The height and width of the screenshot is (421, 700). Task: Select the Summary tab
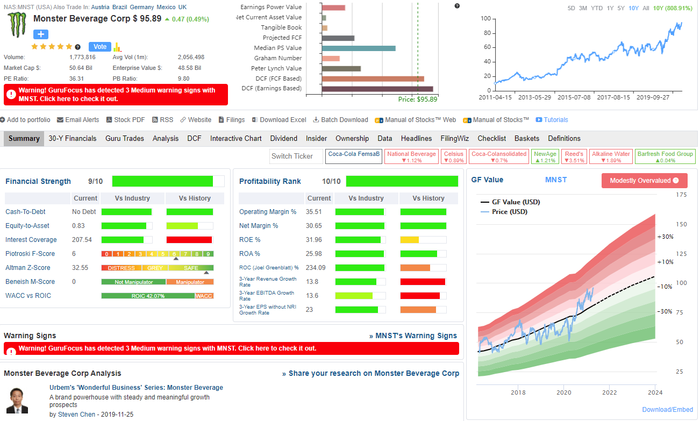coord(24,138)
